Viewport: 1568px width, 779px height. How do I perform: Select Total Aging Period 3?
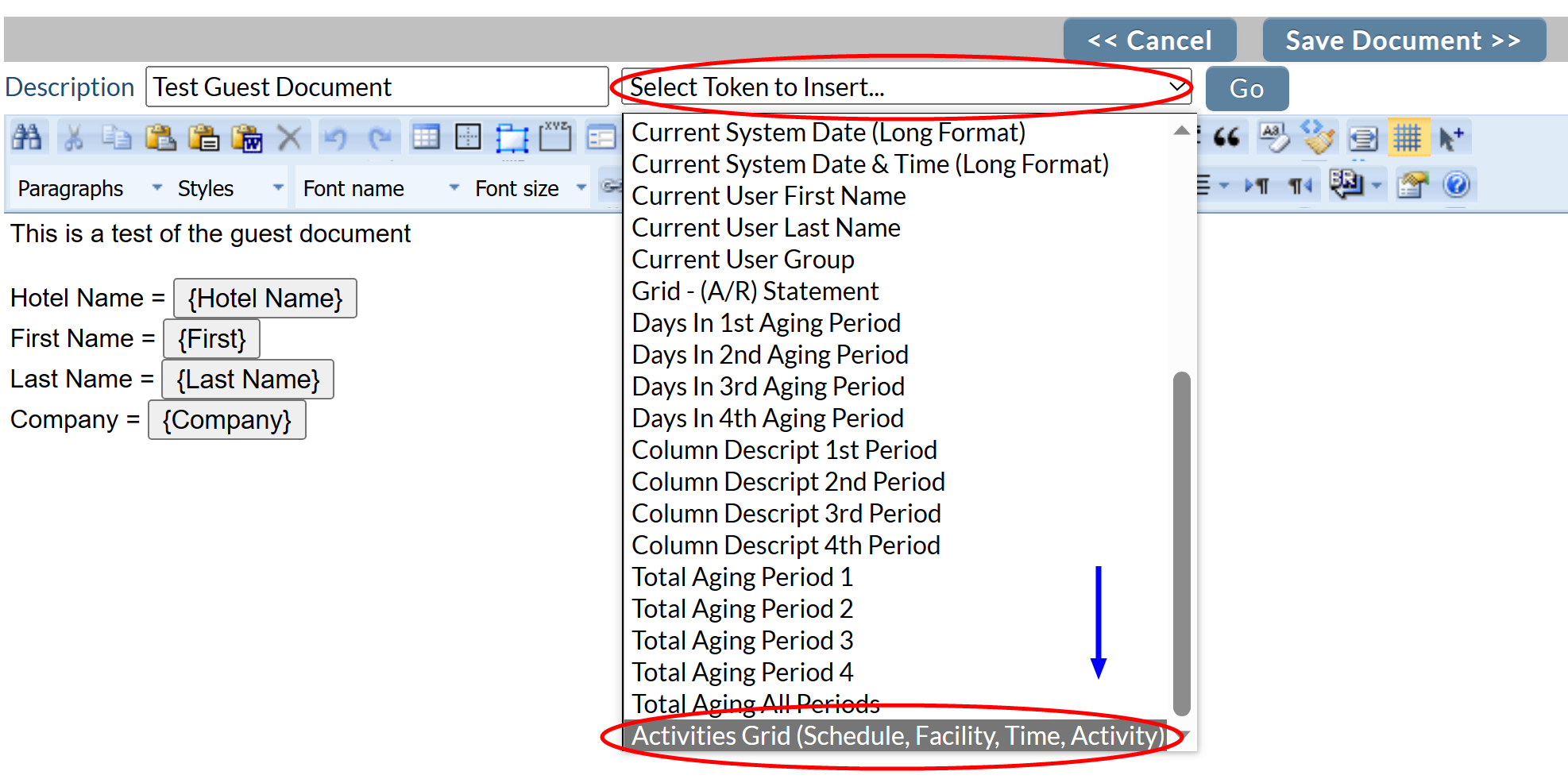point(897,641)
